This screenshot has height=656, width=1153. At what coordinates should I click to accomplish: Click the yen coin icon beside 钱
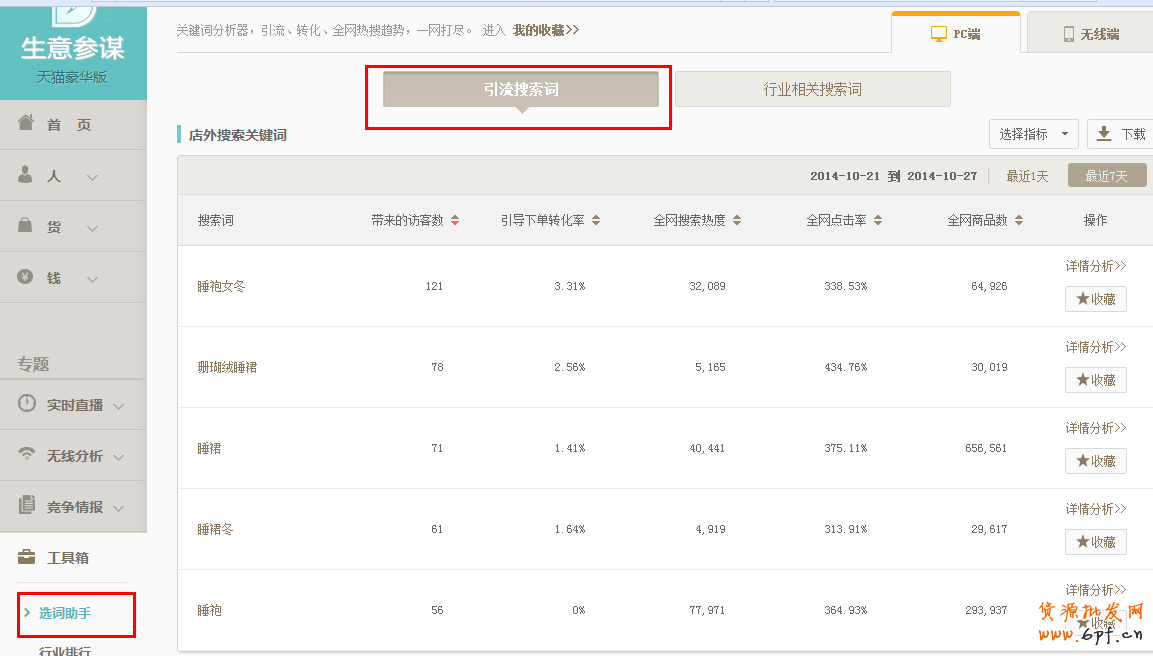pyautogui.click(x=26, y=277)
